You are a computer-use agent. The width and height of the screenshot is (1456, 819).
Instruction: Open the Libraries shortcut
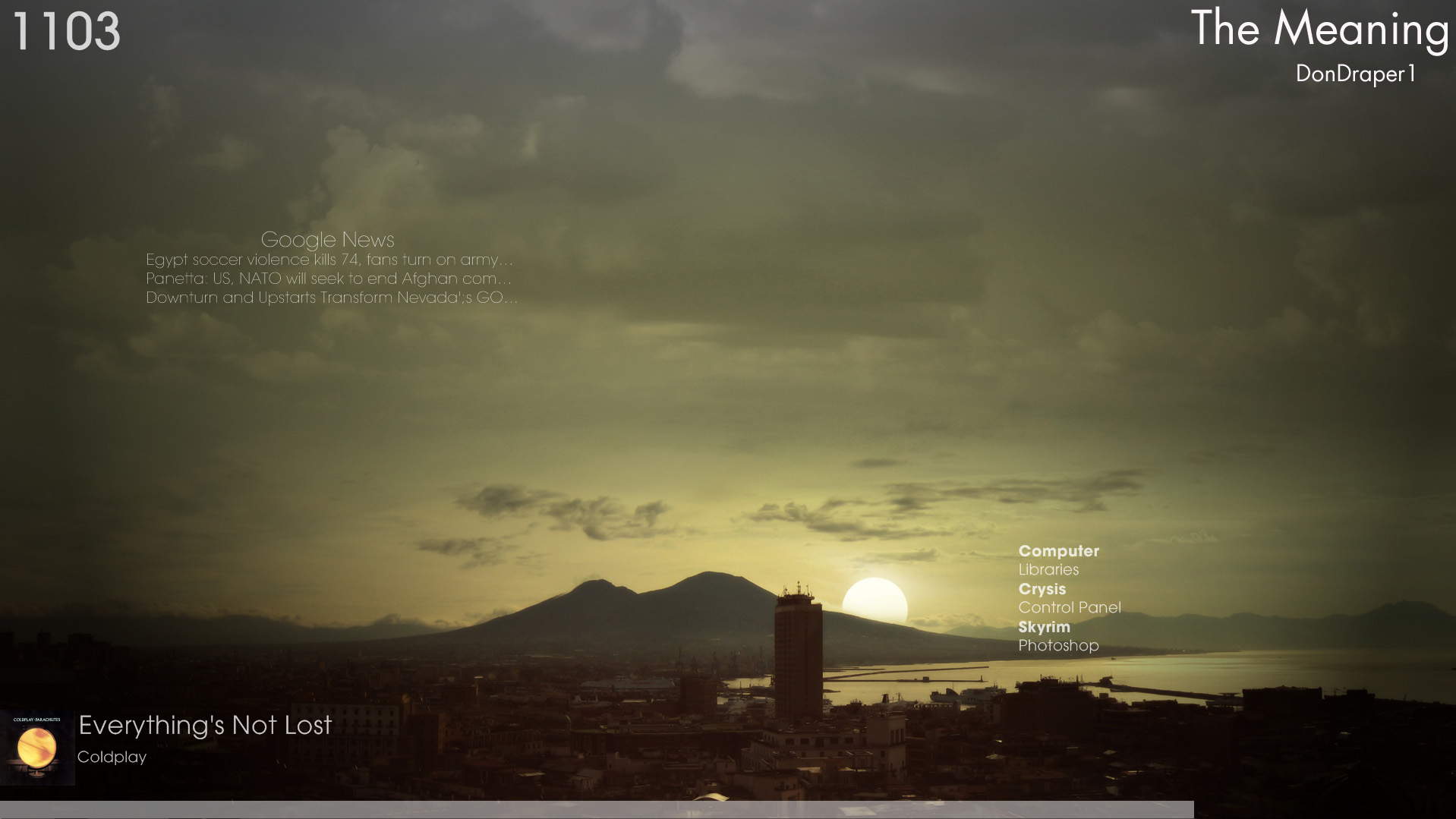click(1048, 570)
